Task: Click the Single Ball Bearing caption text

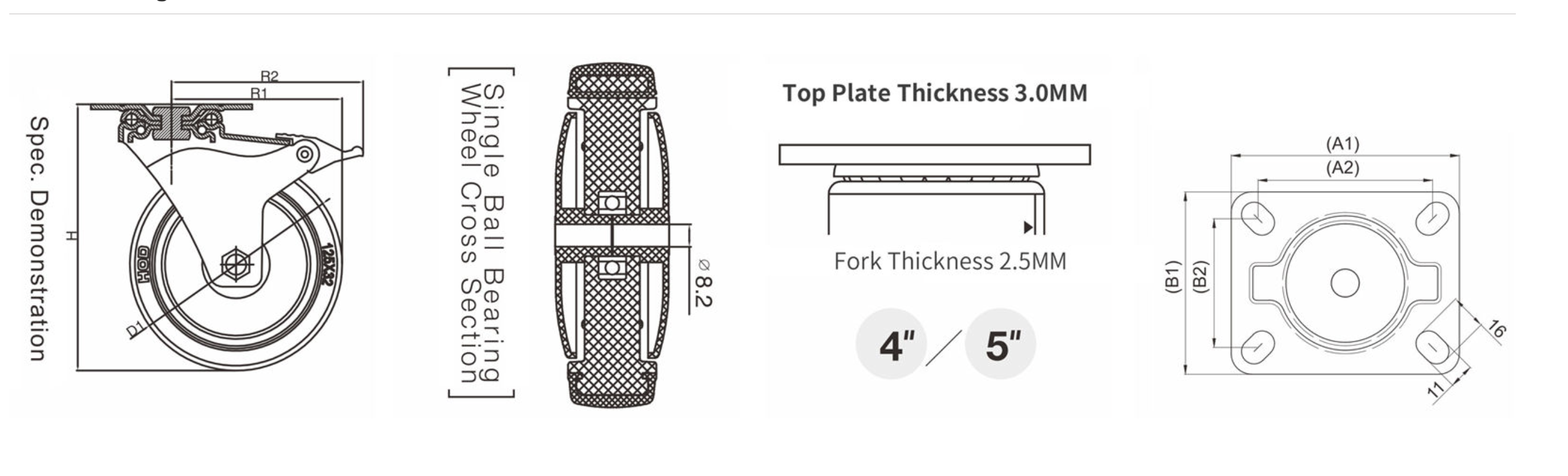Action: click(493, 233)
